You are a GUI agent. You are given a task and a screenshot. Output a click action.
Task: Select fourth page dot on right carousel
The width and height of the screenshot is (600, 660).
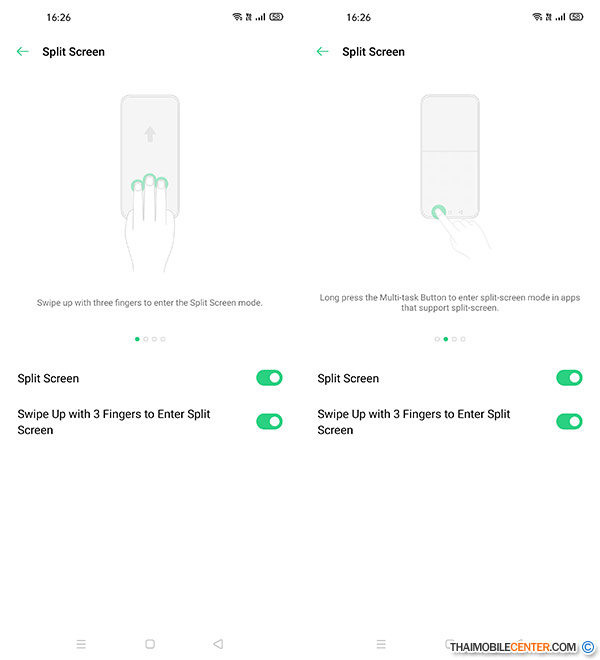pos(463,339)
